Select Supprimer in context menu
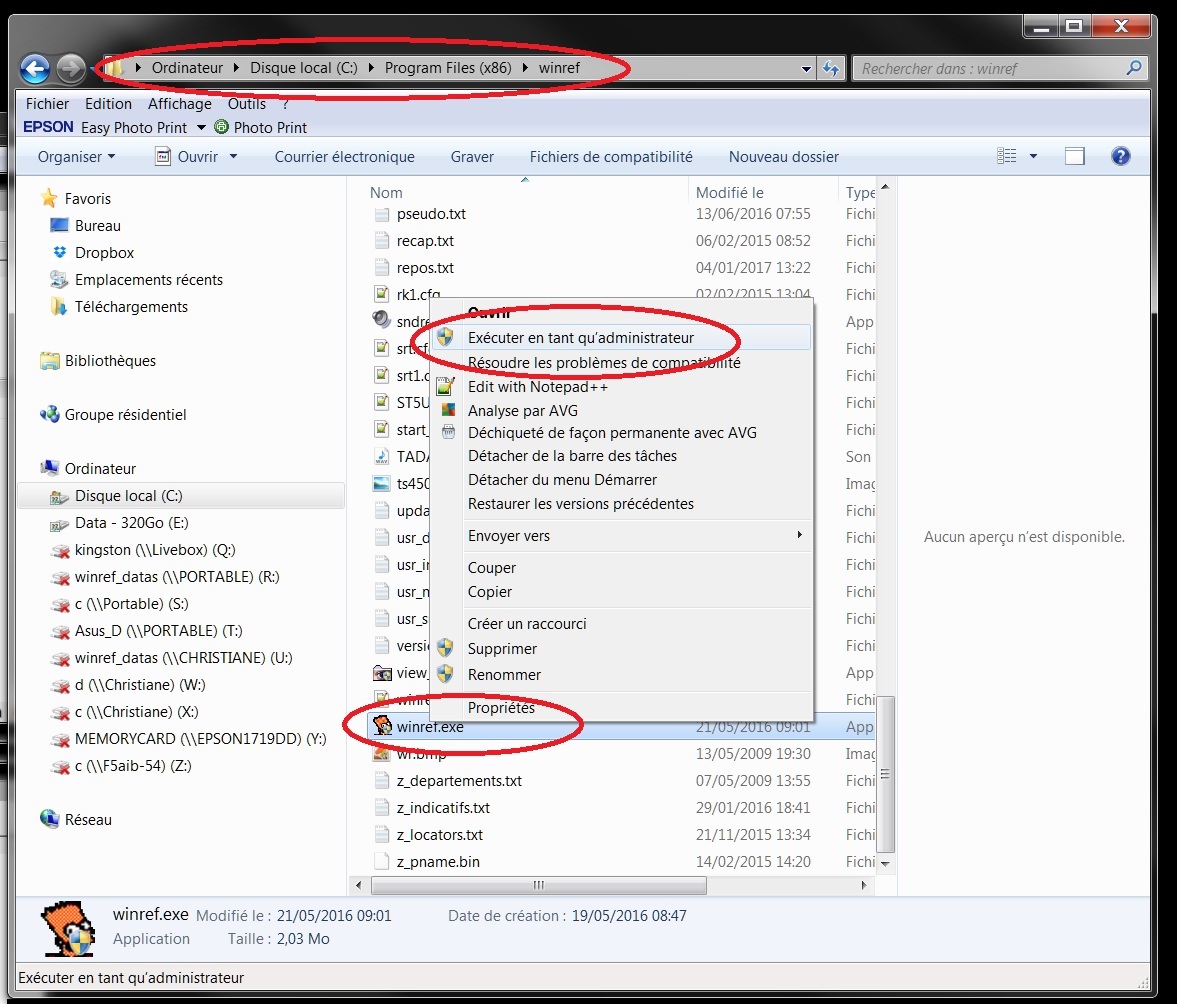Image resolution: width=1177 pixels, height=1004 pixels. 622,648
